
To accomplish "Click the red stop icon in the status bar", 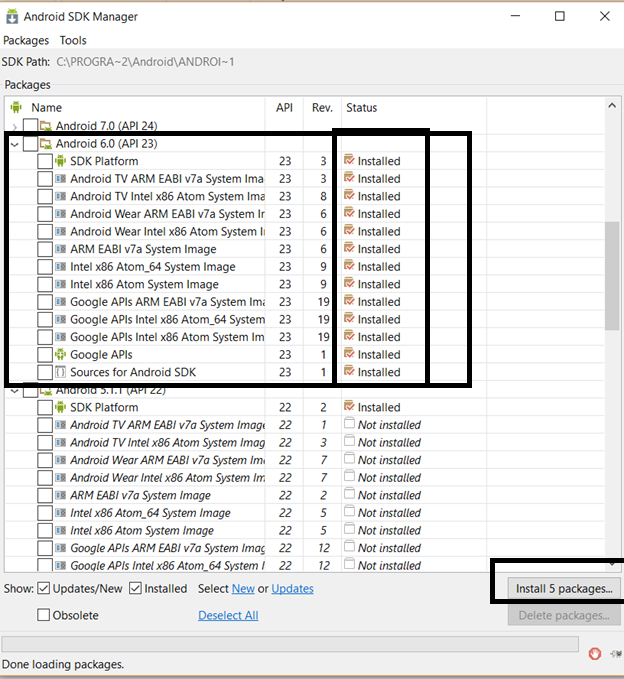I will [x=595, y=653].
